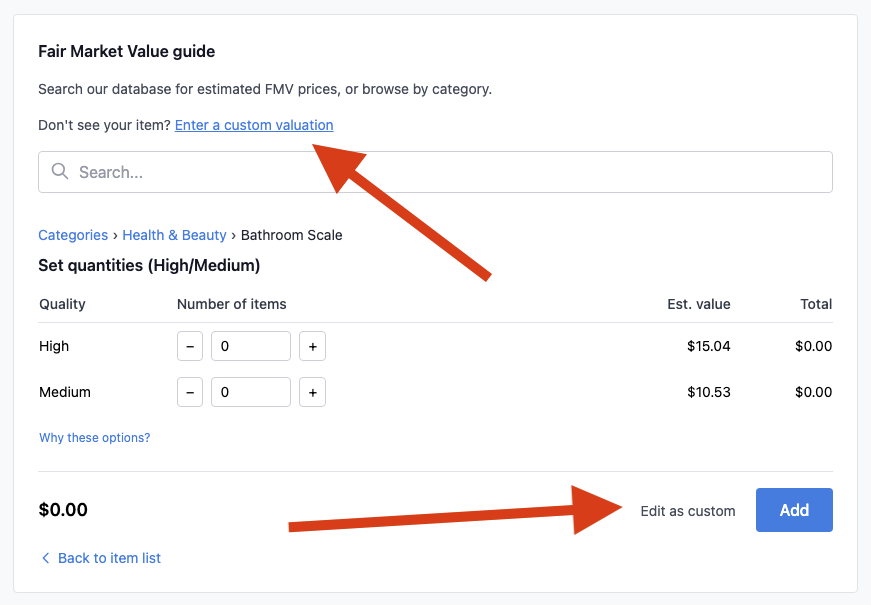Click Why these options?
Viewport: 871px width, 605px height.
[94, 438]
